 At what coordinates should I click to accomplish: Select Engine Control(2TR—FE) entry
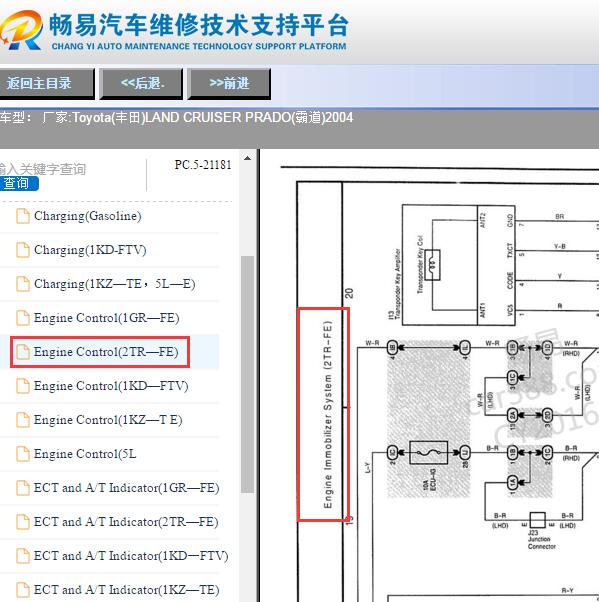tap(106, 352)
